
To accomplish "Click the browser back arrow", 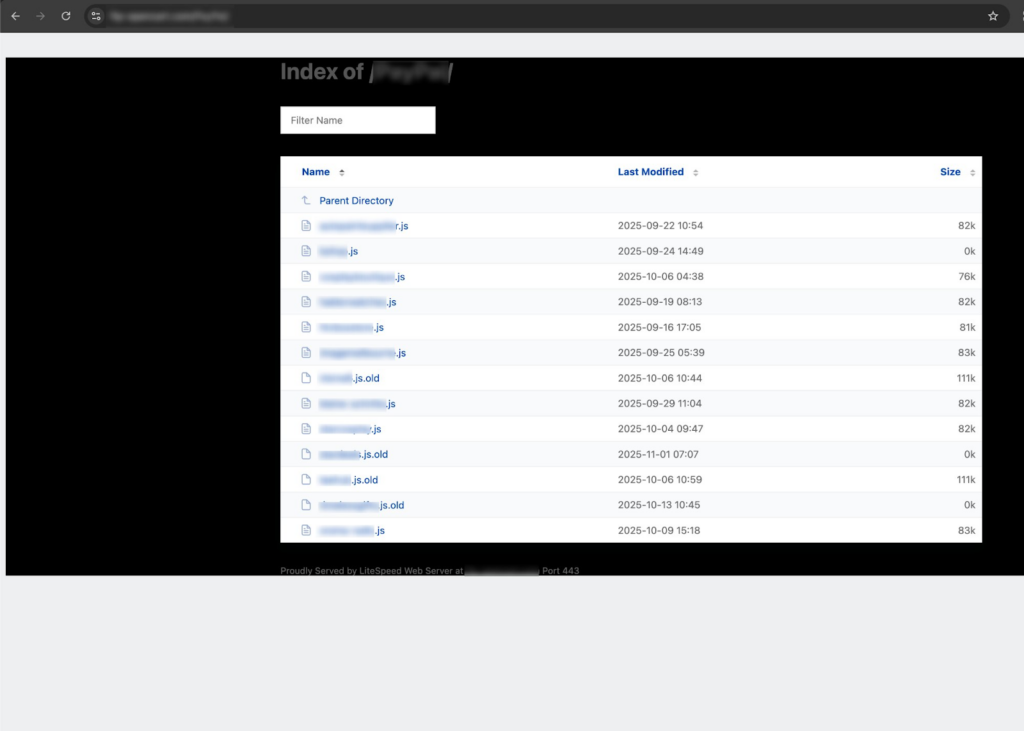I will click(x=15, y=16).
